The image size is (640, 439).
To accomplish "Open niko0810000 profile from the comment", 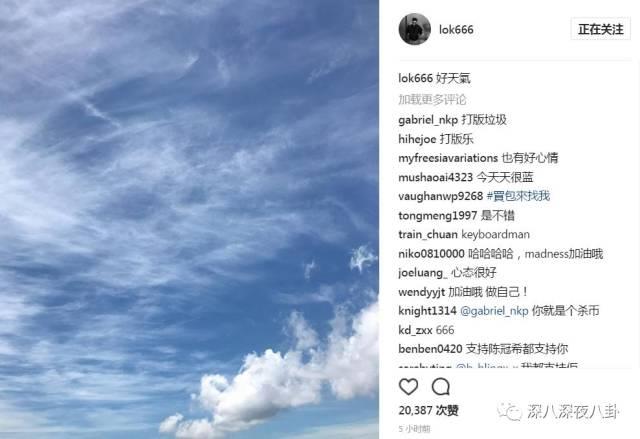I will [x=431, y=254].
